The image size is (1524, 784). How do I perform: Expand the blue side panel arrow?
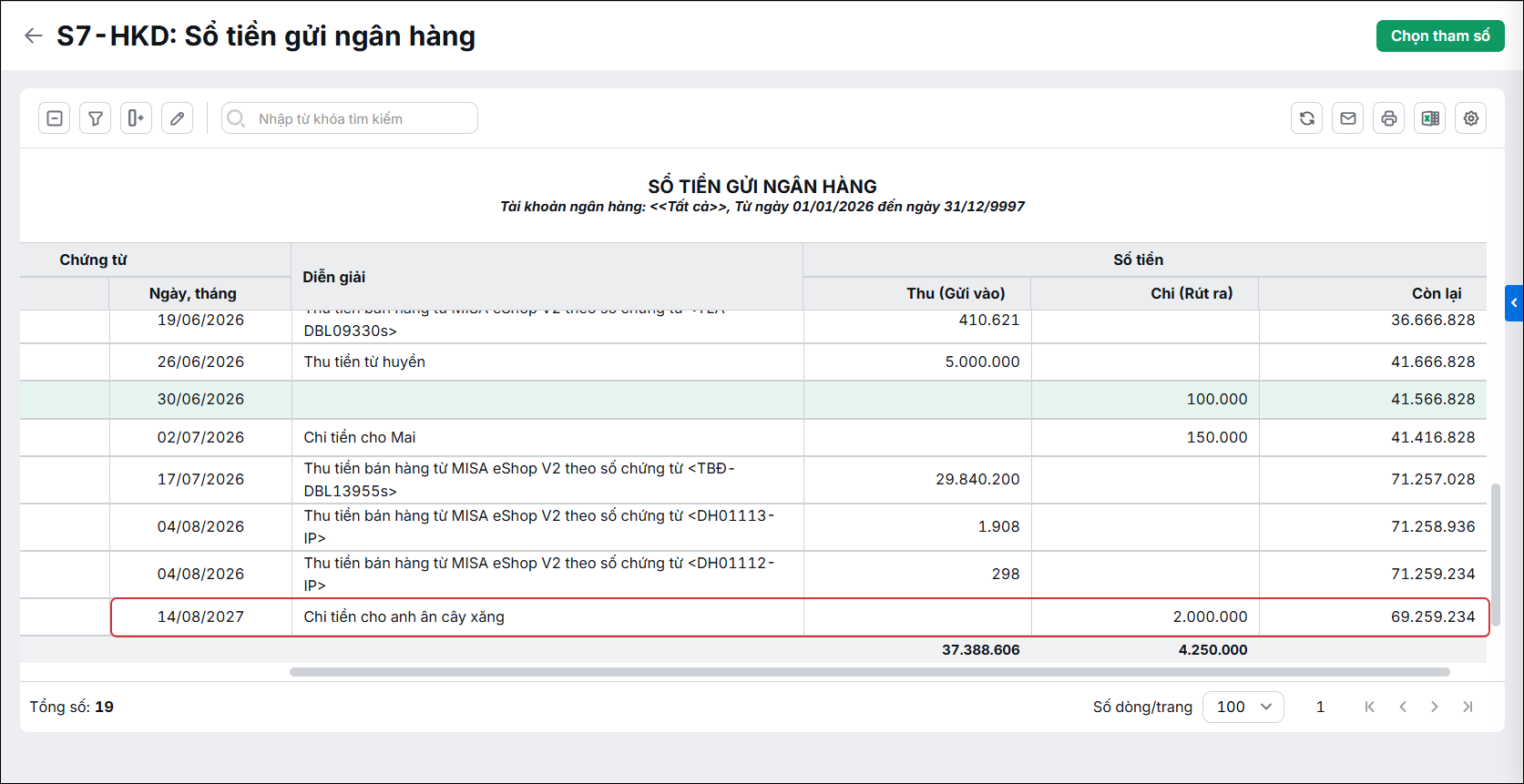(1514, 303)
